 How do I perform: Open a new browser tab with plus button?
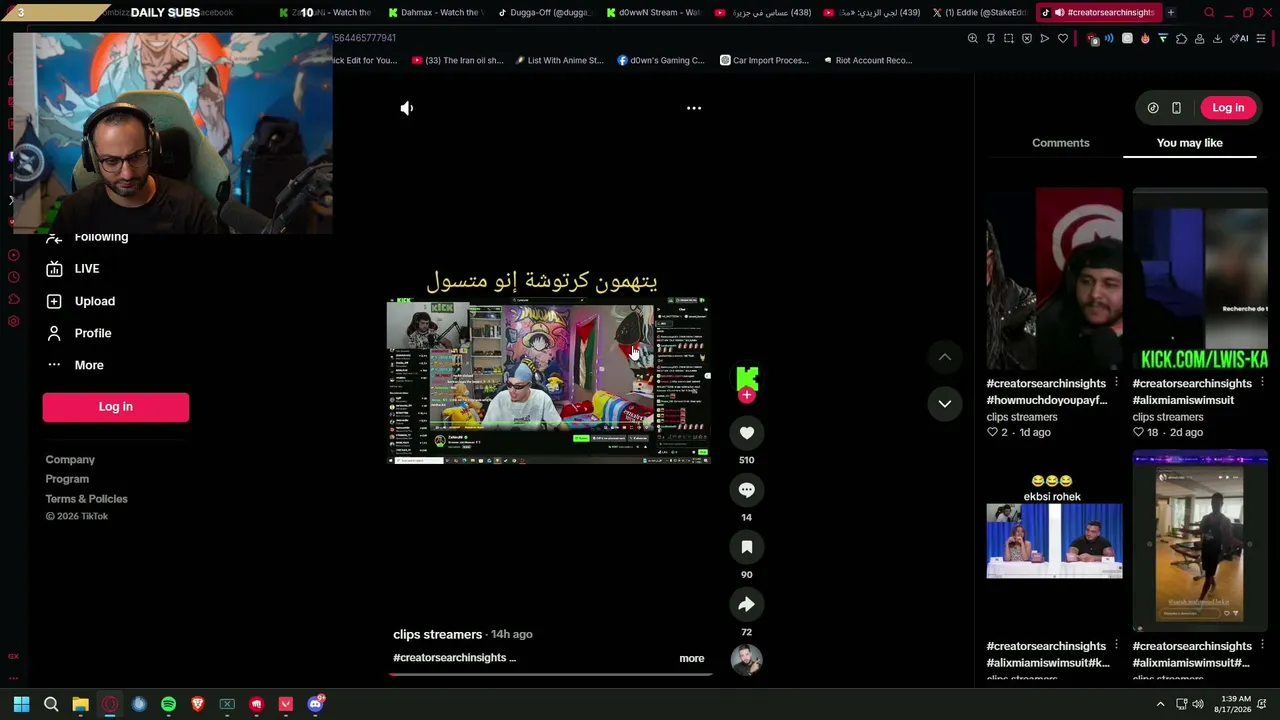[x=1171, y=12]
